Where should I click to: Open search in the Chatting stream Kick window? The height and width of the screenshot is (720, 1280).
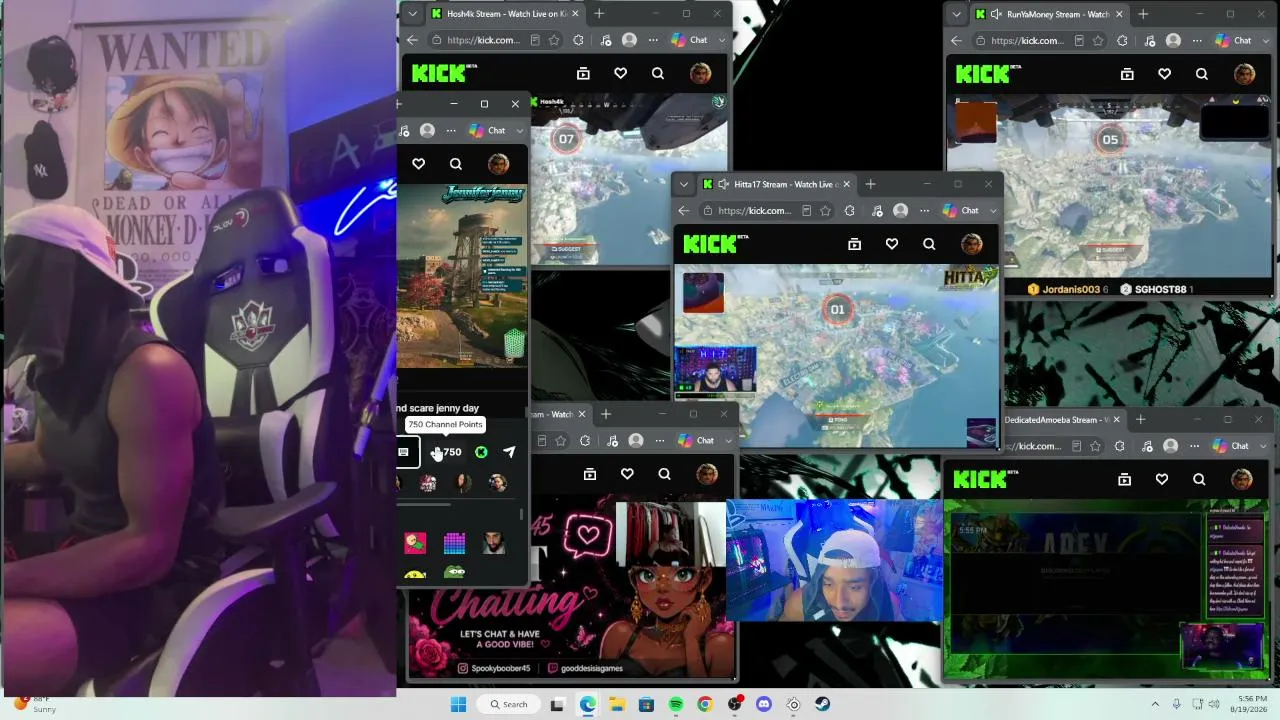665,473
